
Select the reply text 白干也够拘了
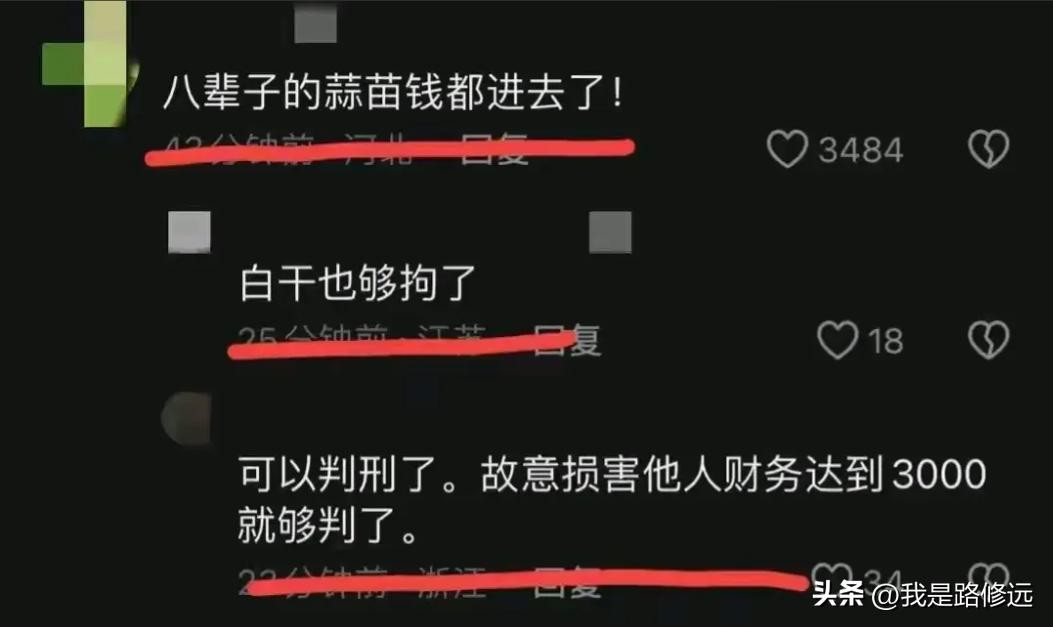coord(358,283)
